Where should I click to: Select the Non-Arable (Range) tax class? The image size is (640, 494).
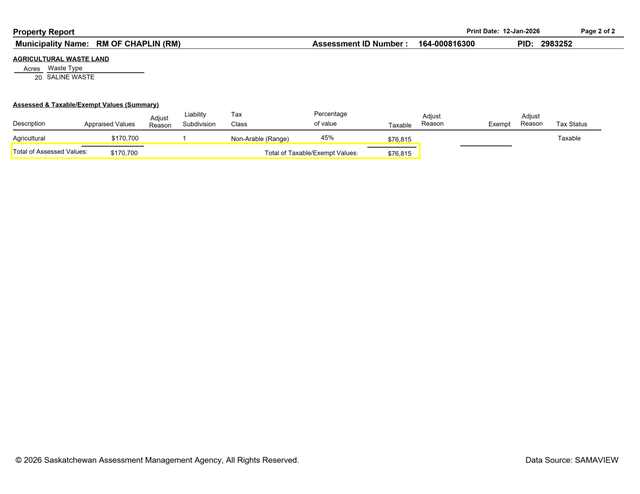(259, 139)
